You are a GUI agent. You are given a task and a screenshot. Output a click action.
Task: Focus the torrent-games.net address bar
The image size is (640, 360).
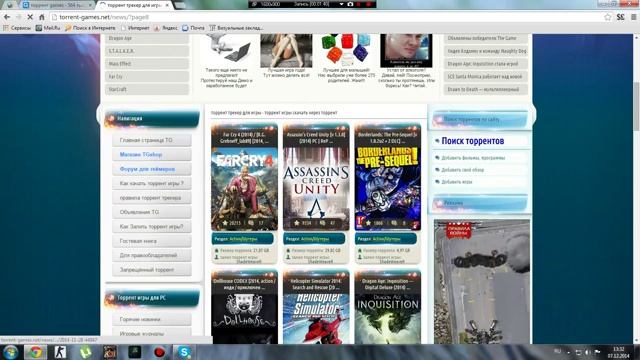click(x=327, y=17)
